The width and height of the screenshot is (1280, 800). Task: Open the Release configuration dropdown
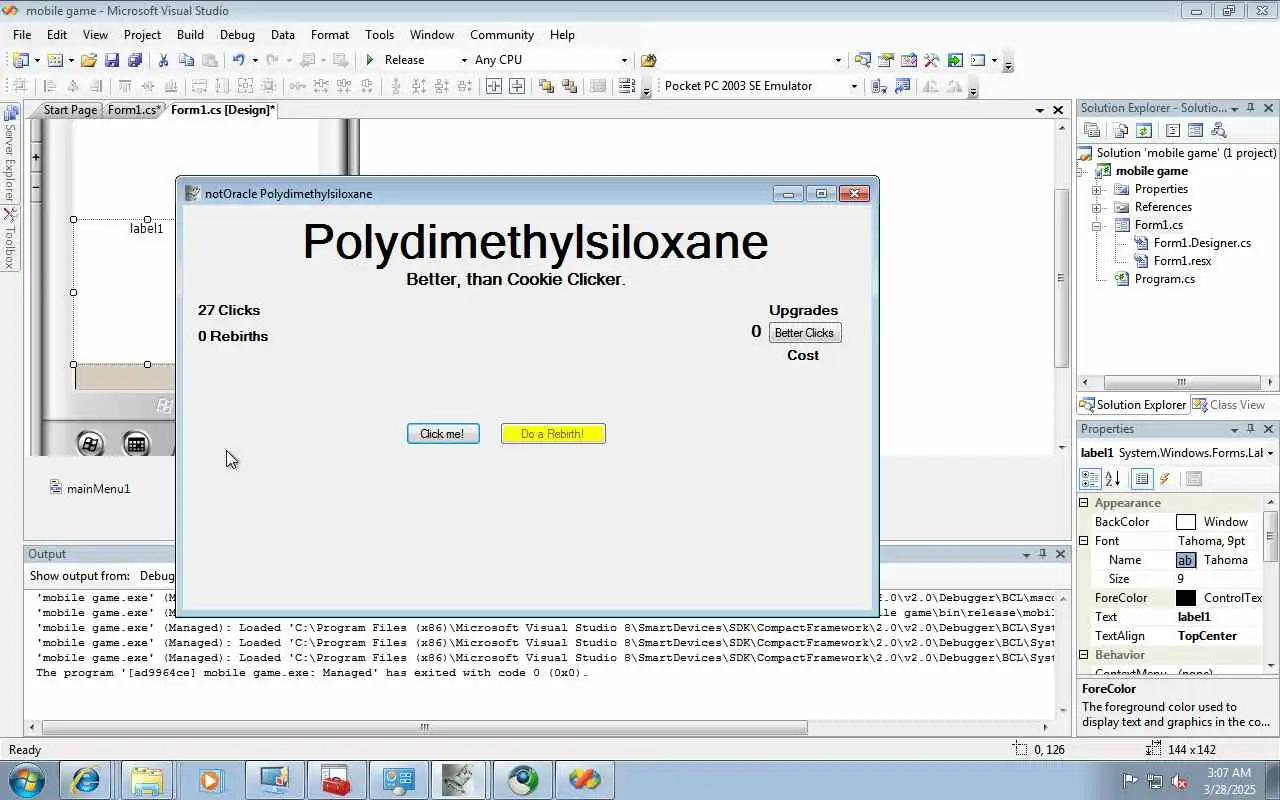[463, 60]
